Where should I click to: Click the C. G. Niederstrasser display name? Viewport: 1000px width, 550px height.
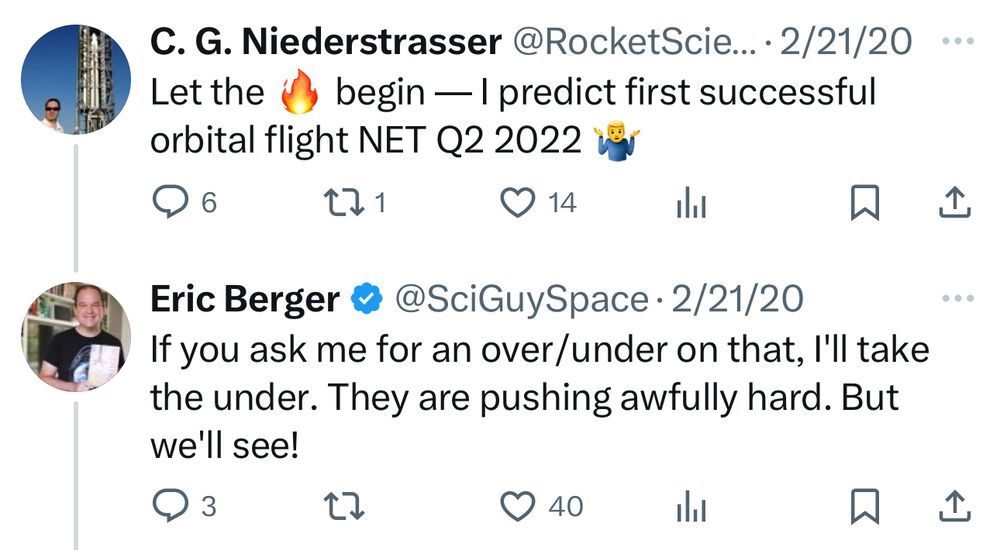click(x=325, y=42)
